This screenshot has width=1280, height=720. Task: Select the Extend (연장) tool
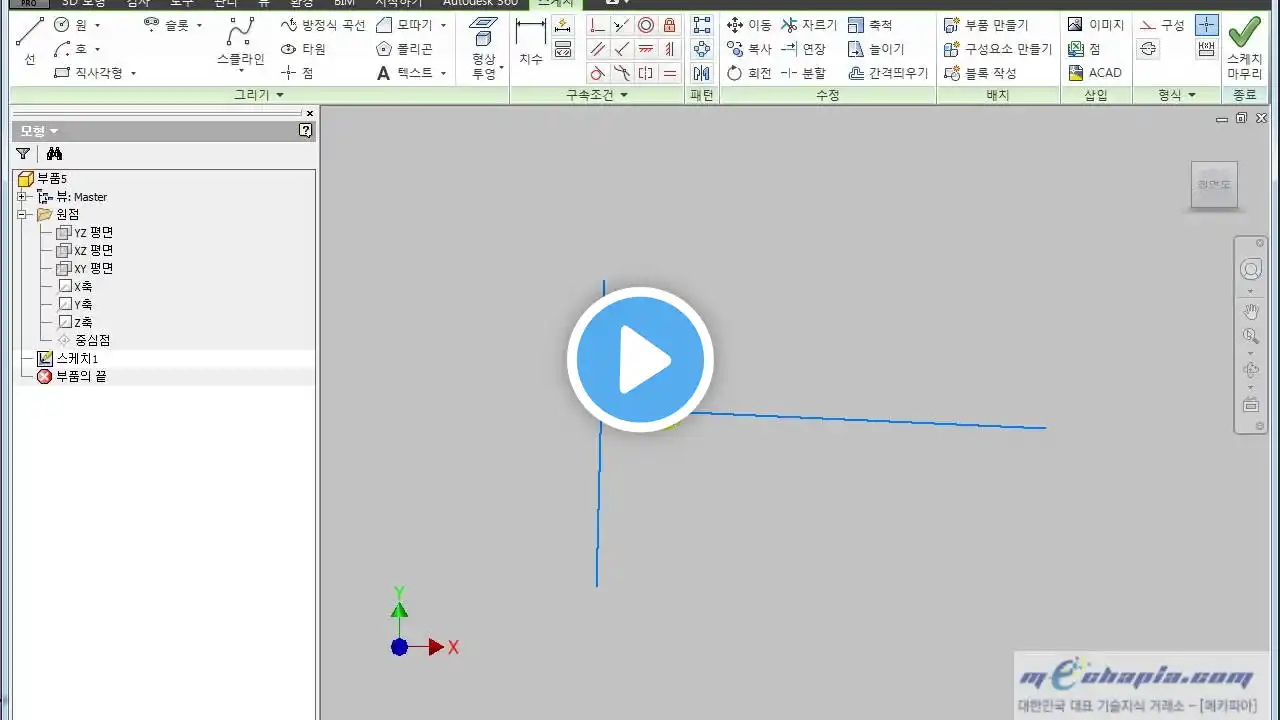(x=803, y=49)
